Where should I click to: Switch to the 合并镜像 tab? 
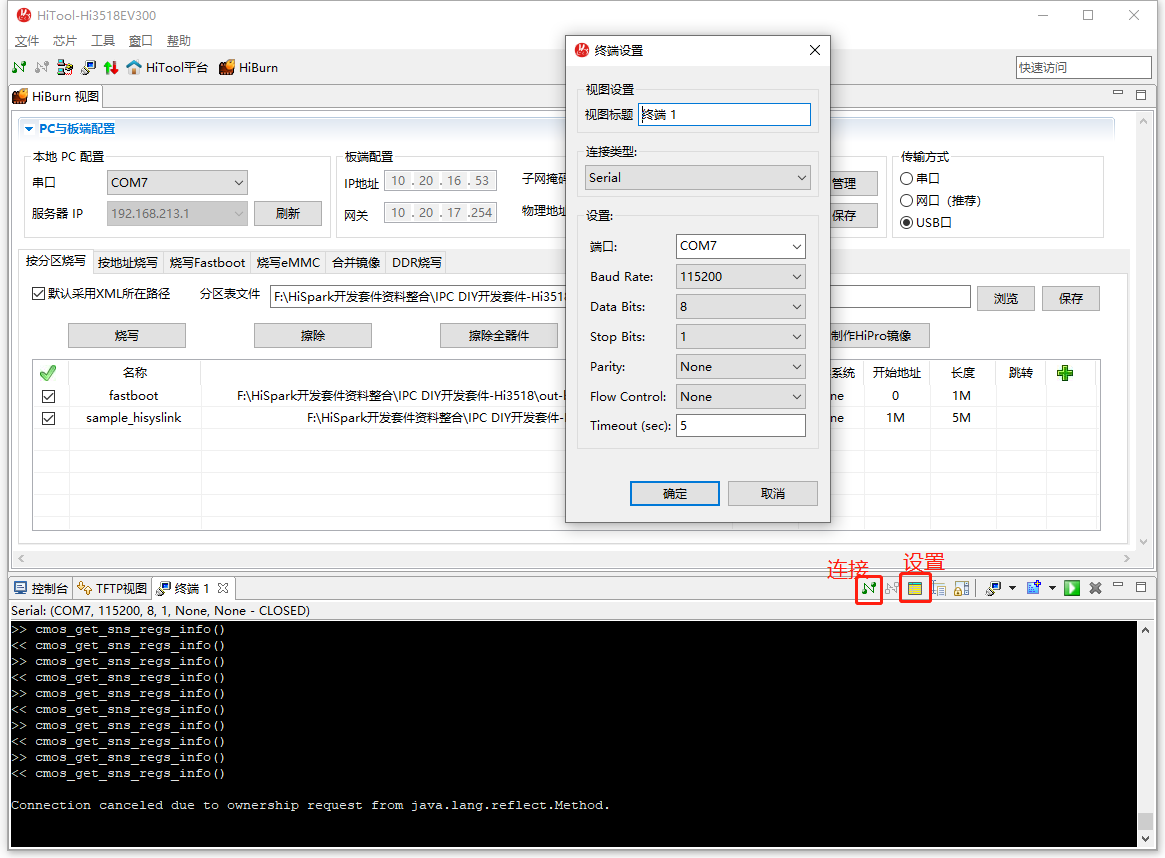click(x=356, y=263)
